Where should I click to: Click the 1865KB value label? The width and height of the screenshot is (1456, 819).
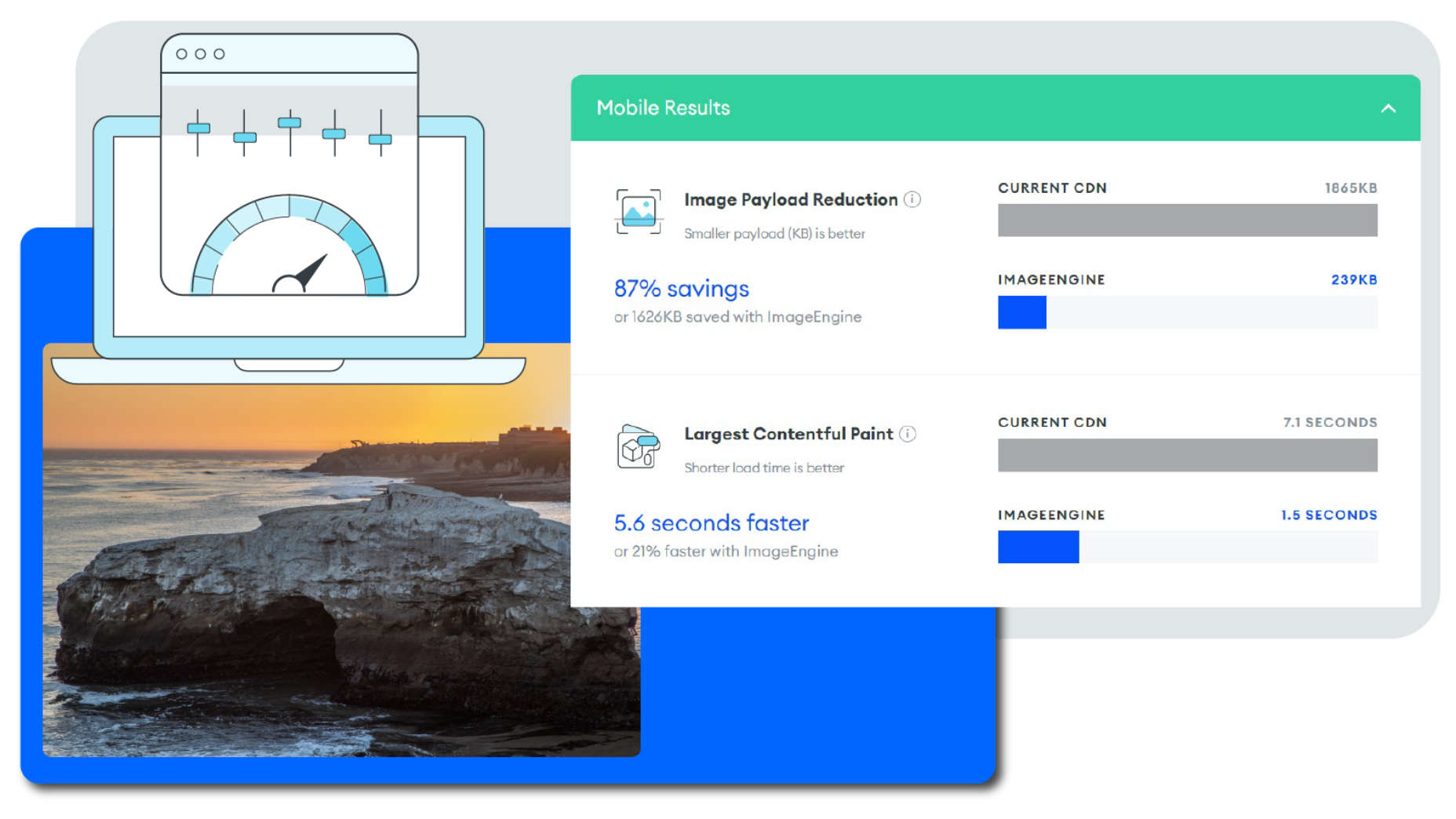point(1351,188)
